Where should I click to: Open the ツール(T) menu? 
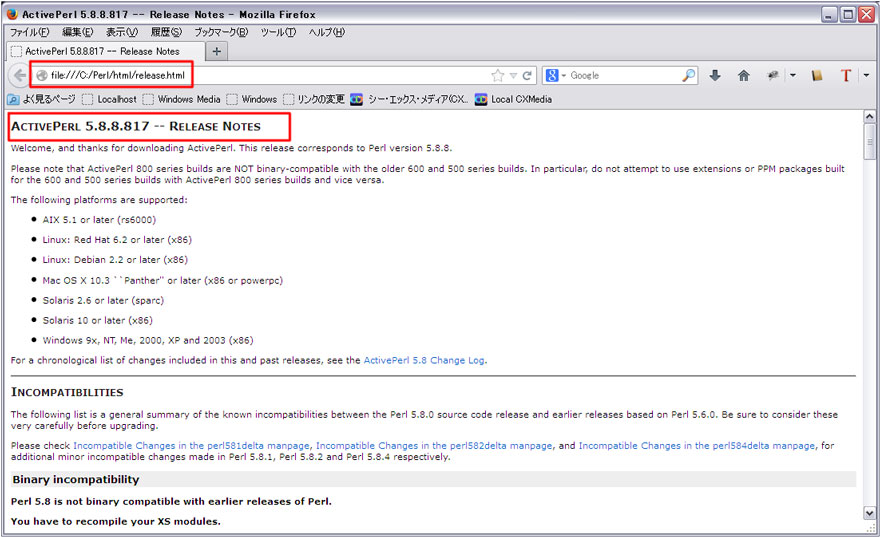[278, 32]
